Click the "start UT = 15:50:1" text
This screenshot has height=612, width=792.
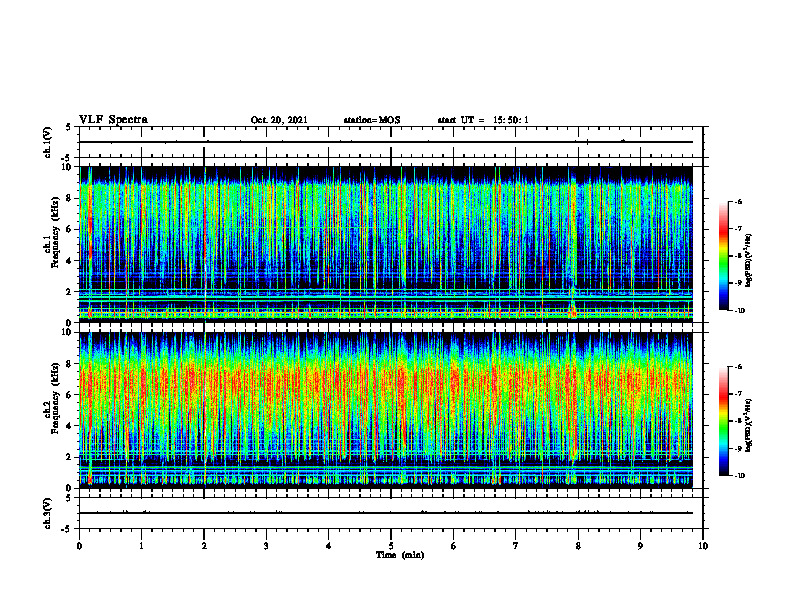pyautogui.click(x=483, y=120)
